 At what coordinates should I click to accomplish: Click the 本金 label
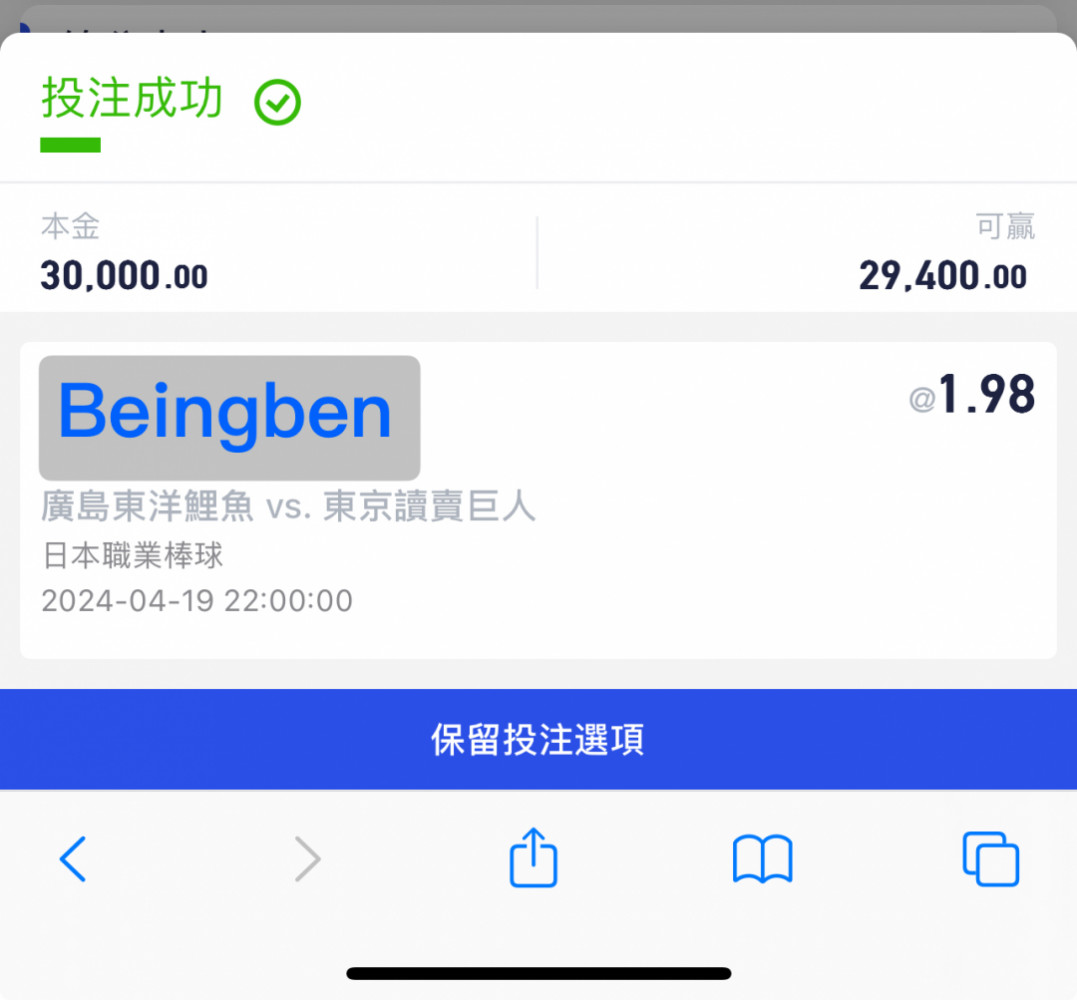coord(70,226)
